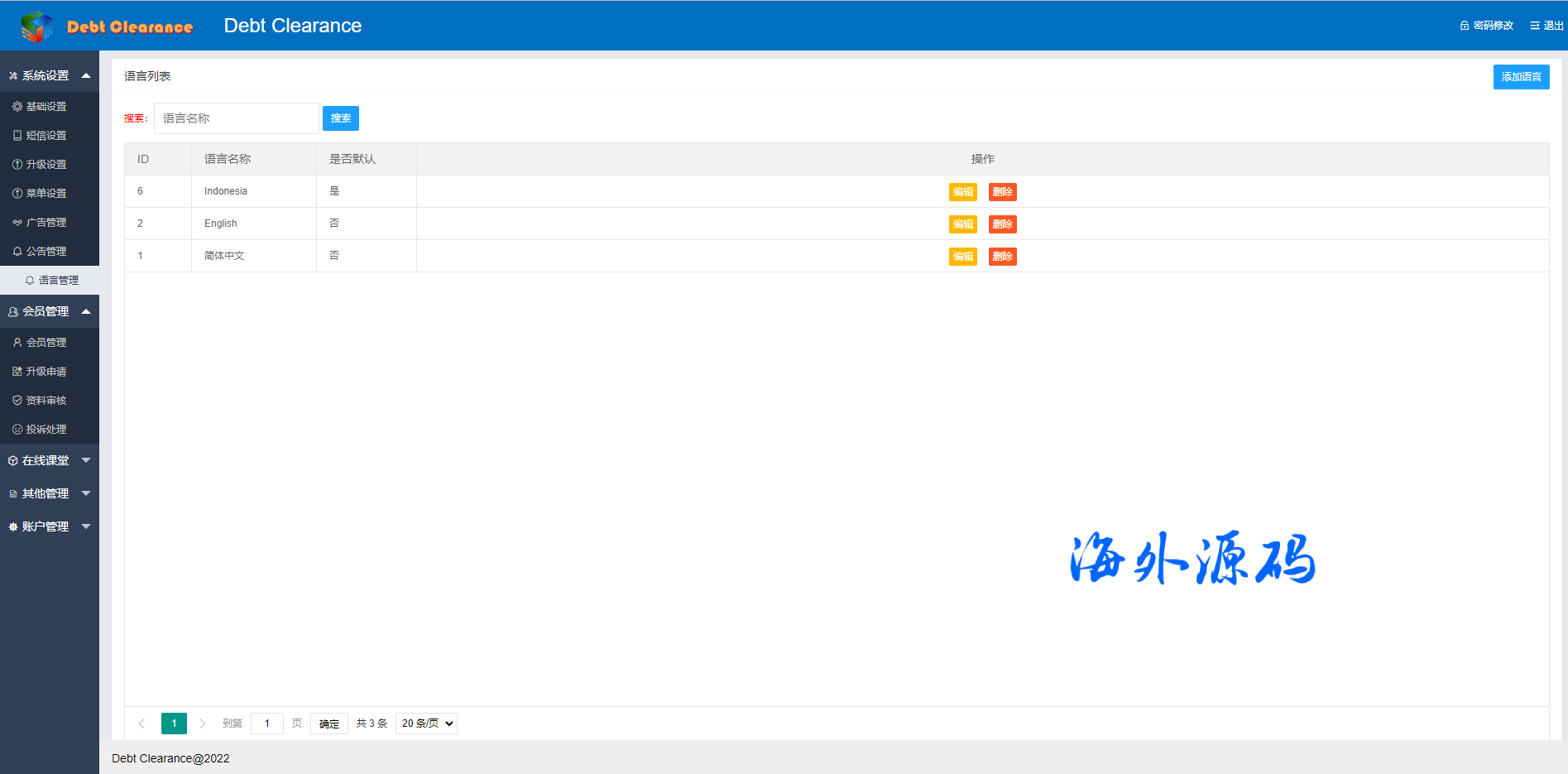Screen dimensions: 1568x774
Task: Click the Debt Clearance cube logo
Action: (x=36, y=26)
